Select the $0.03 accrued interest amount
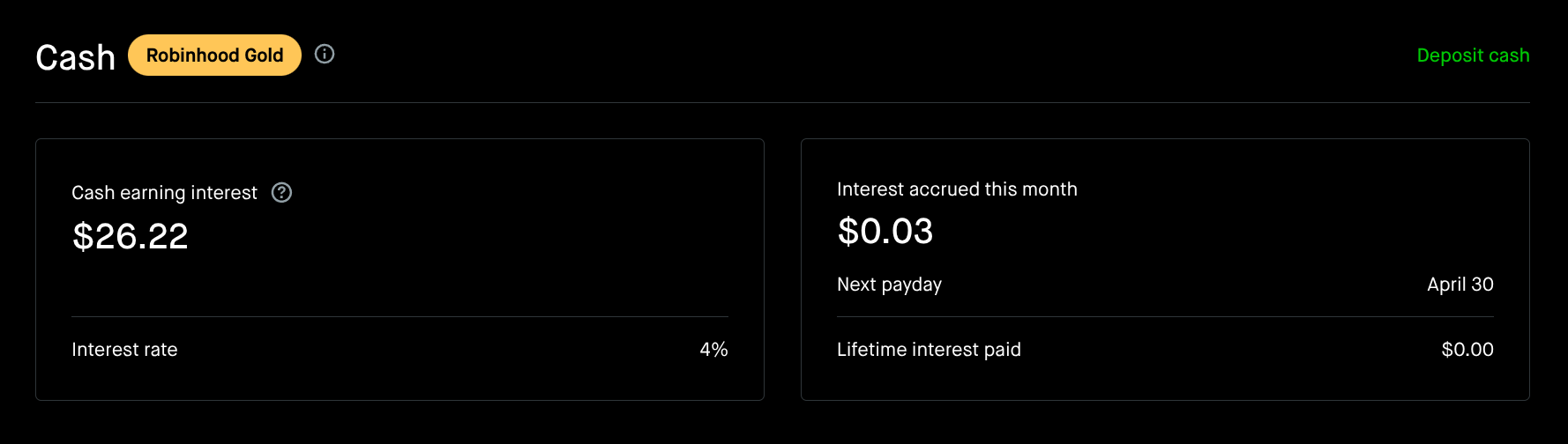Screen dimensions: 1568x444 click(x=885, y=232)
